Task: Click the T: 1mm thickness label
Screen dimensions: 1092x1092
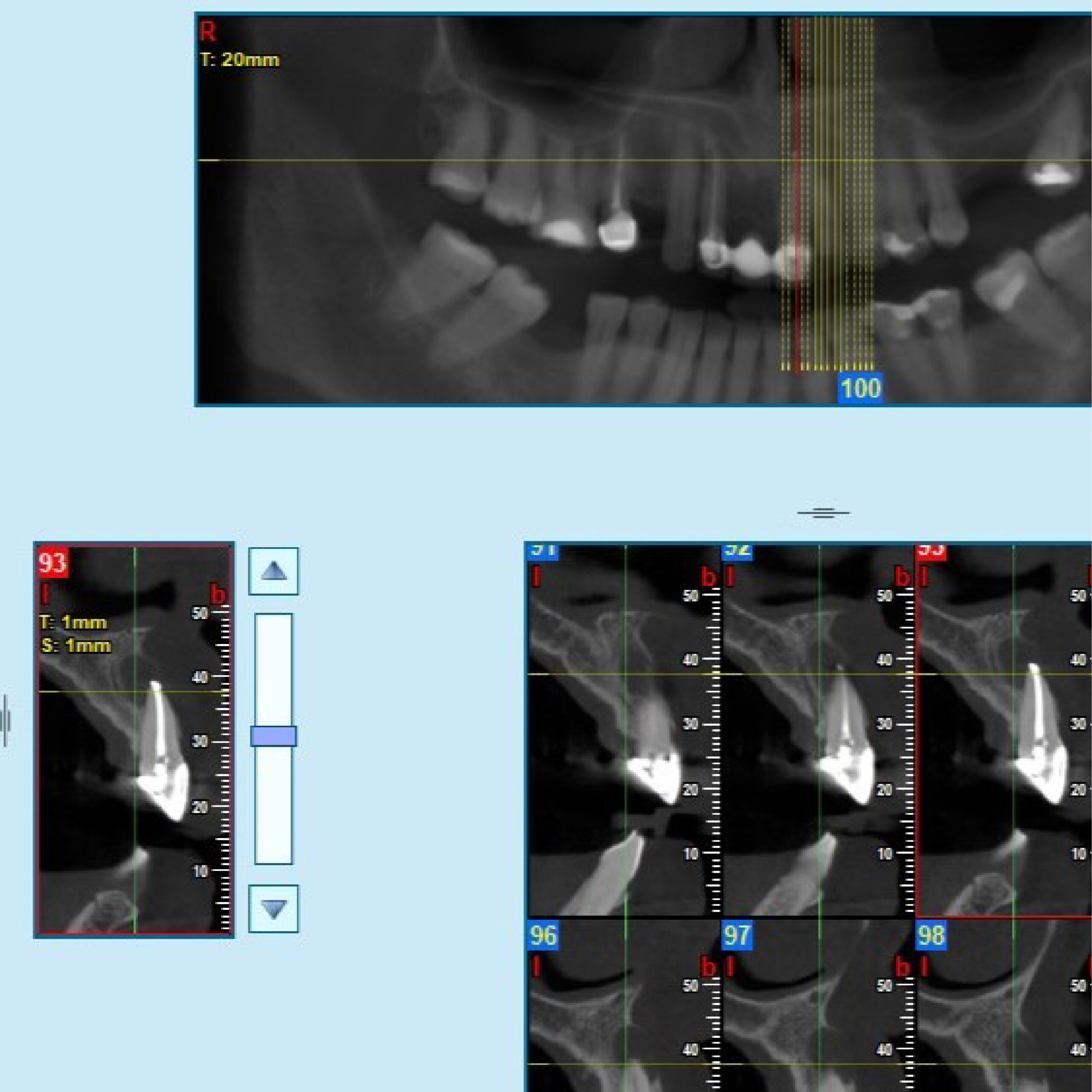Action: tap(73, 623)
